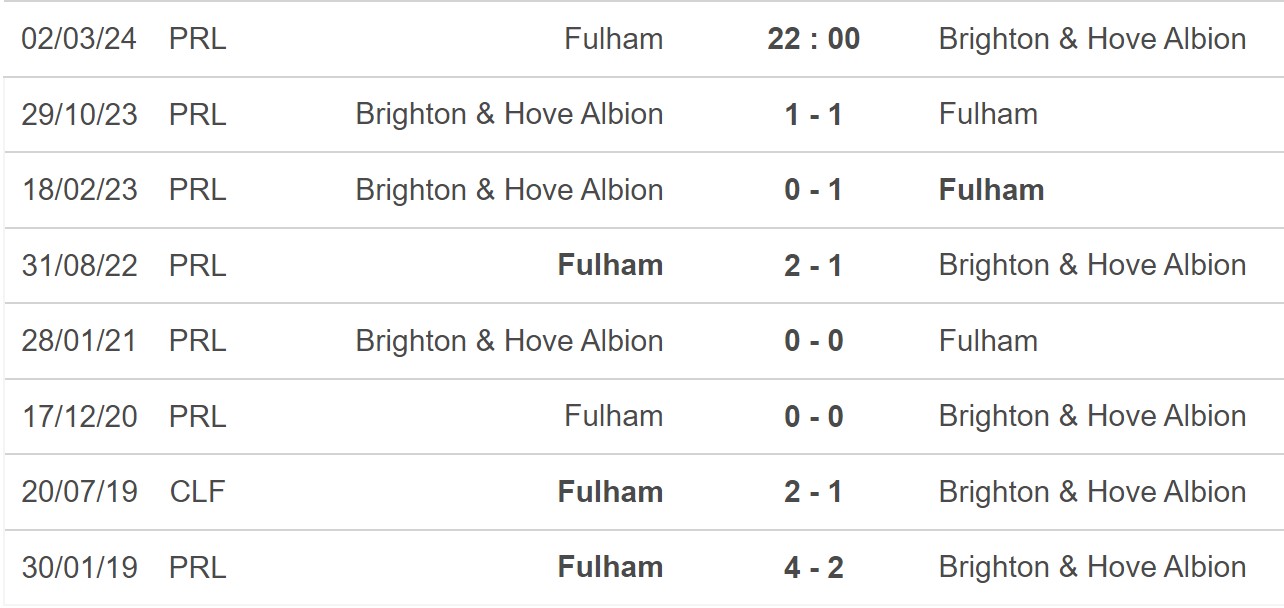Open the 0 - 0 score from 17/12/20
The image size is (1284, 608).
tap(814, 416)
